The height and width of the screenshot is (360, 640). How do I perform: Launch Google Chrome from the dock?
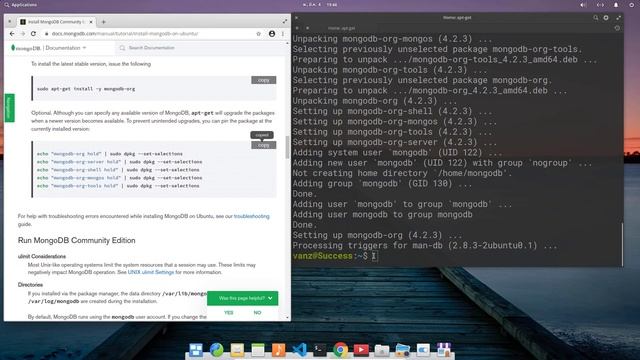click(340, 350)
